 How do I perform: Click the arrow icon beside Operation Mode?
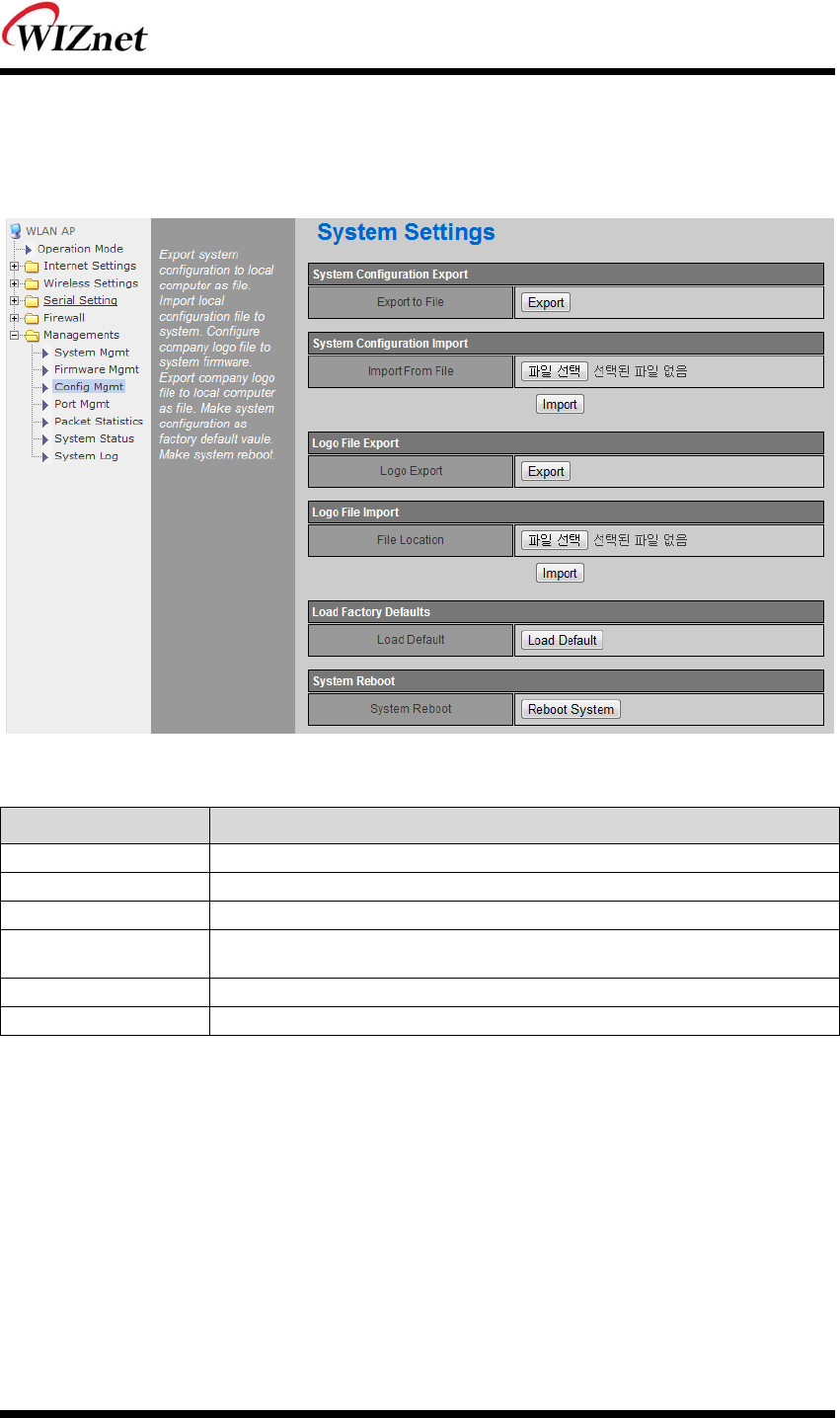tap(29, 249)
